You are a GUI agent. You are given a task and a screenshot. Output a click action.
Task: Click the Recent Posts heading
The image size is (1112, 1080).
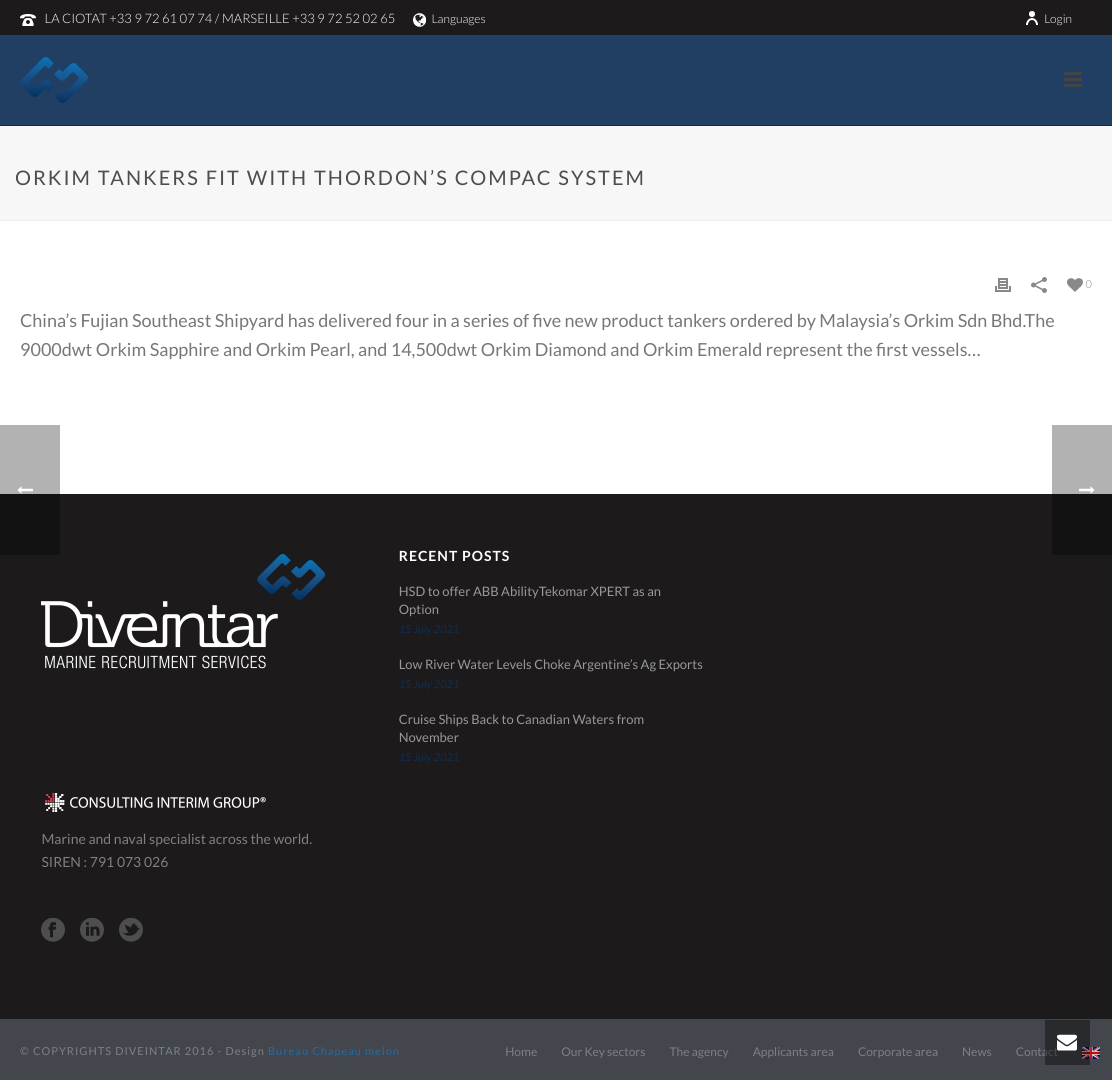tap(454, 556)
